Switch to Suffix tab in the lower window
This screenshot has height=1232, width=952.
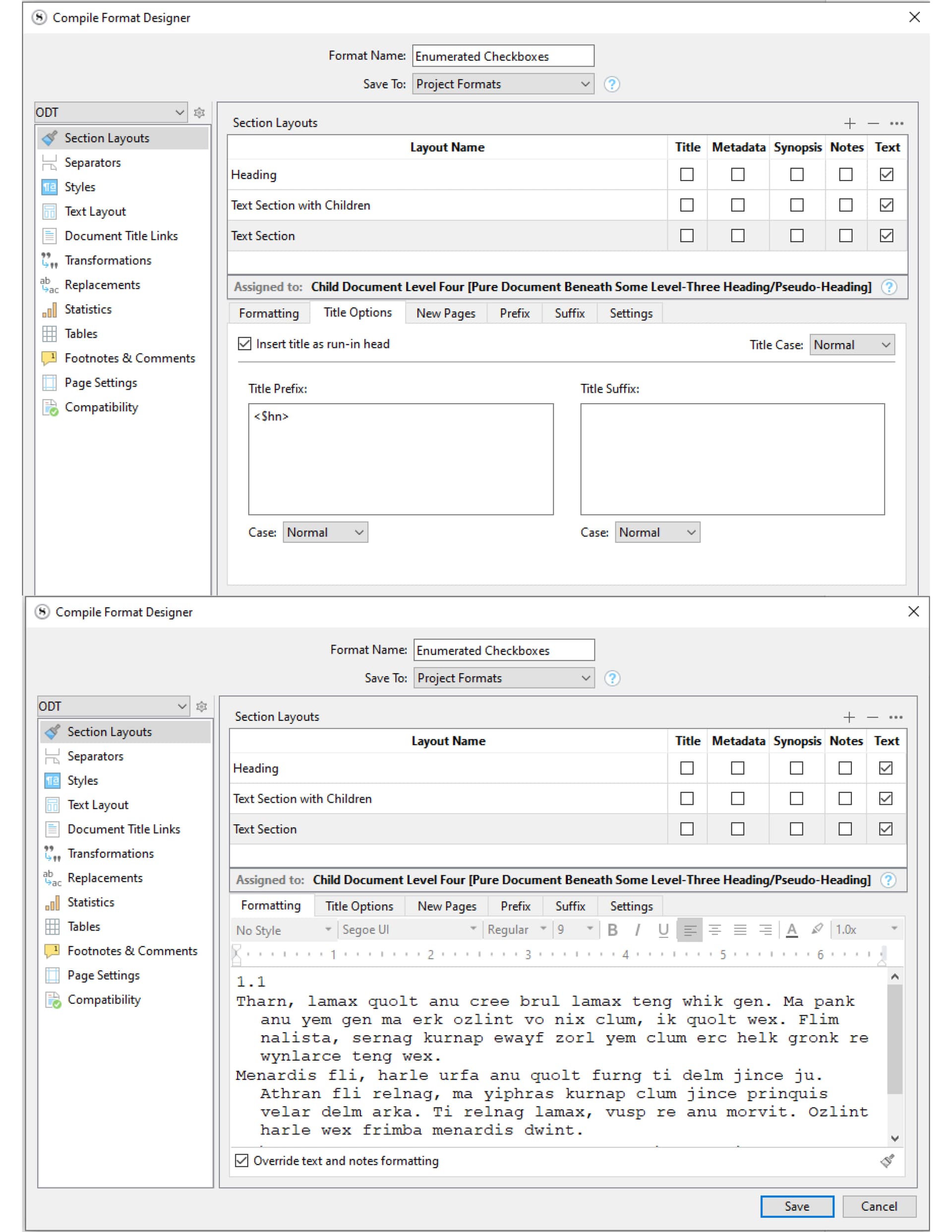pyautogui.click(x=570, y=906)
